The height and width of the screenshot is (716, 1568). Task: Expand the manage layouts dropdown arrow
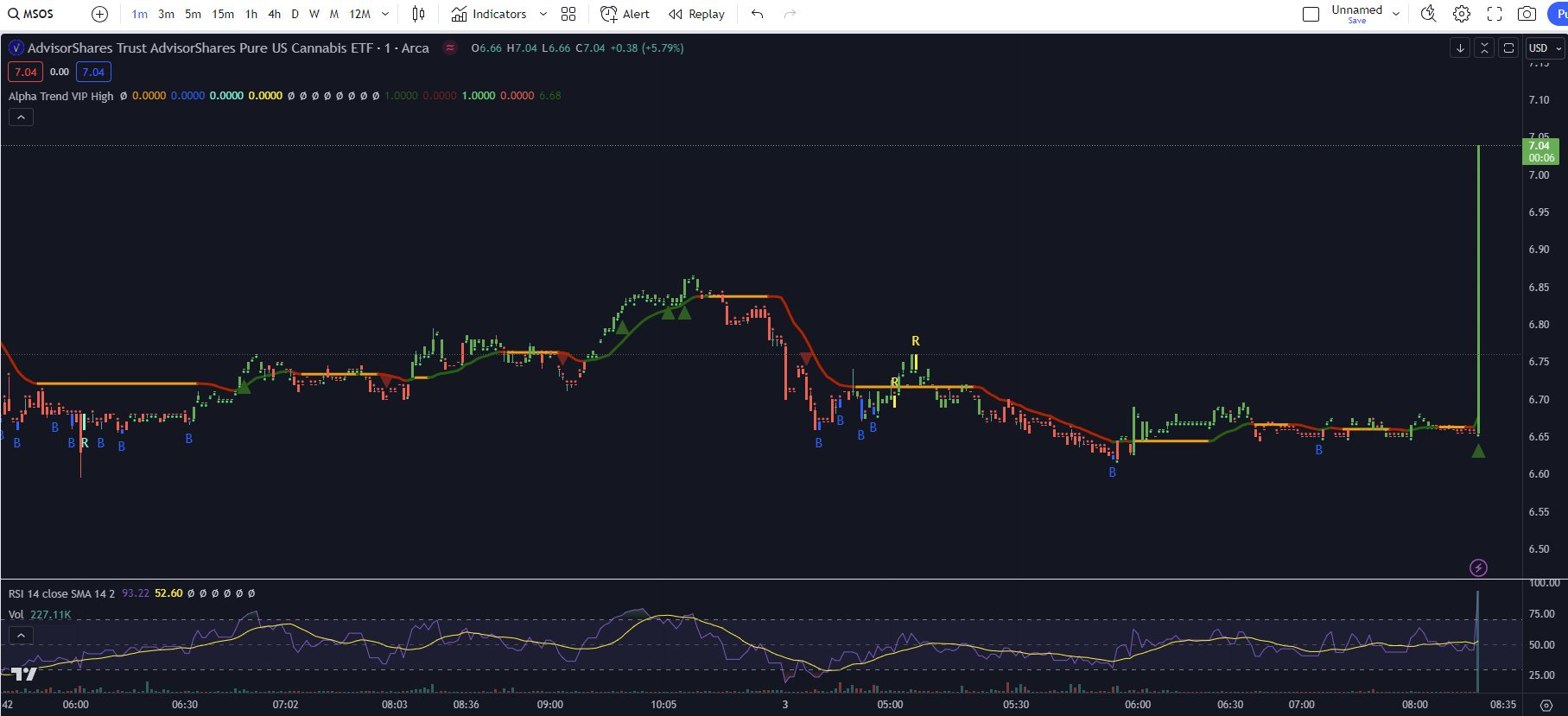1396,14
